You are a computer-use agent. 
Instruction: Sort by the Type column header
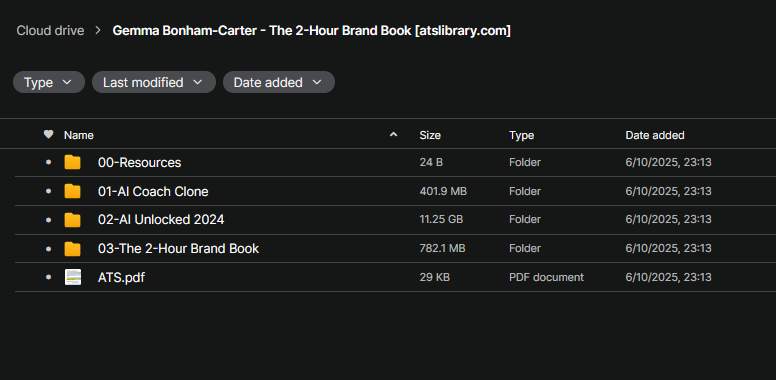[522, 135]
